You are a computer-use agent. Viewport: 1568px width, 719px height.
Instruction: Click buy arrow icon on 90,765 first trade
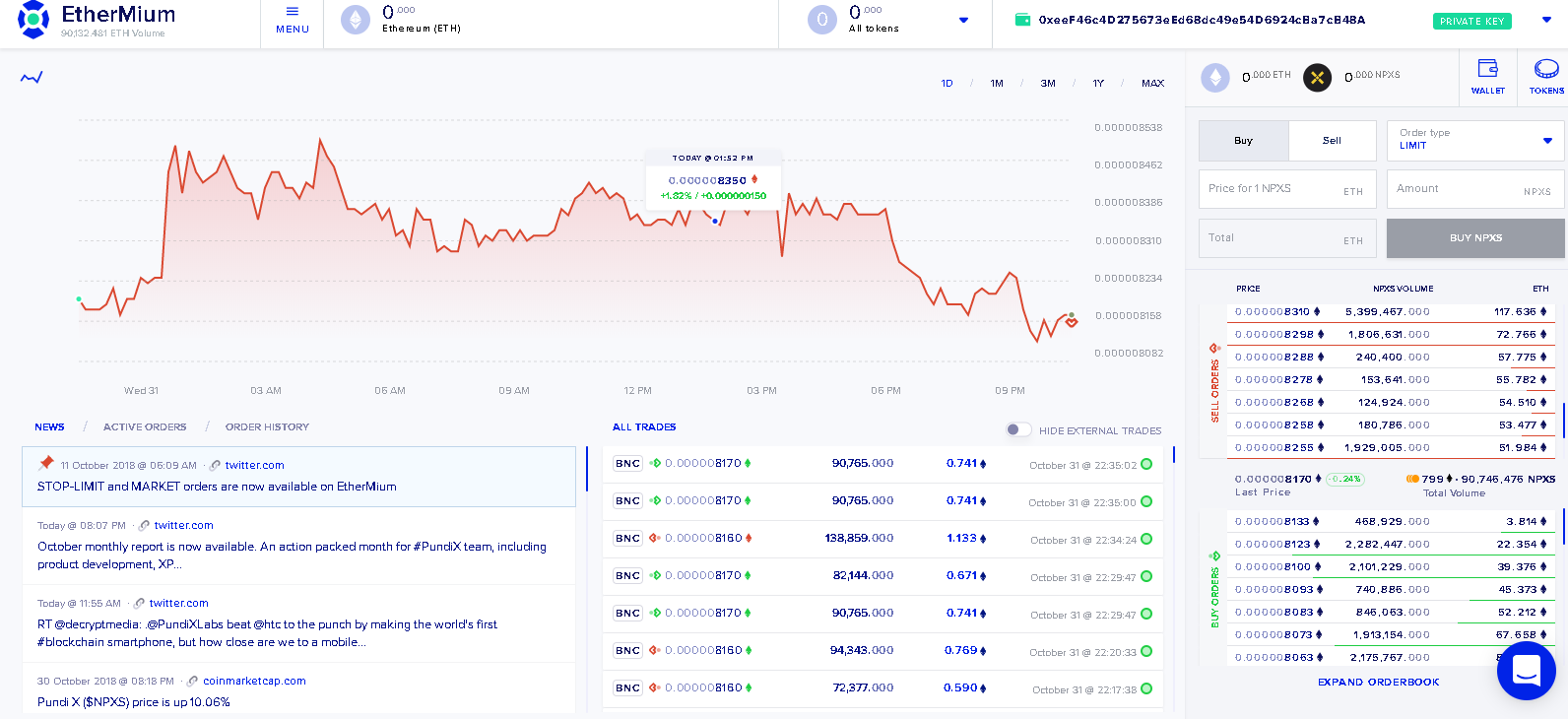pyautogui.click(x=655, y=463)
